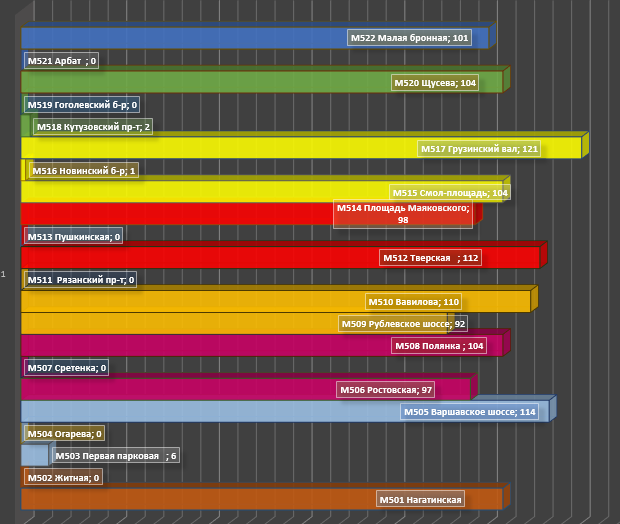Select the M517 Грузинский вал; 121 label
Image resolution: width=620 pixels, height=524 pixels.
pyautogui.click(x=479, y=149)
